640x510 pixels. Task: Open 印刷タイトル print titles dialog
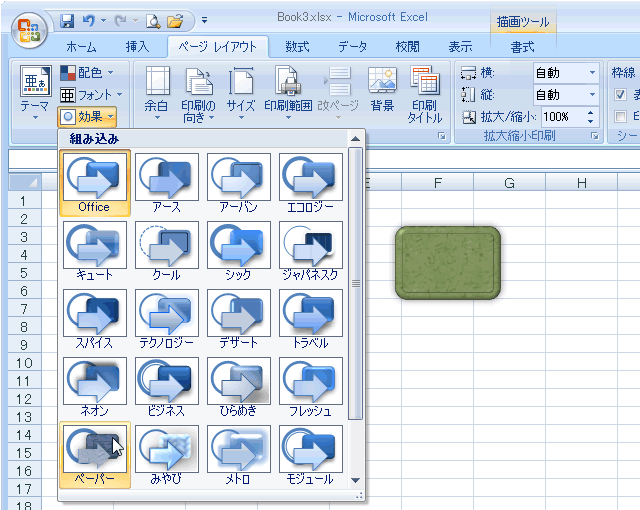424,94
